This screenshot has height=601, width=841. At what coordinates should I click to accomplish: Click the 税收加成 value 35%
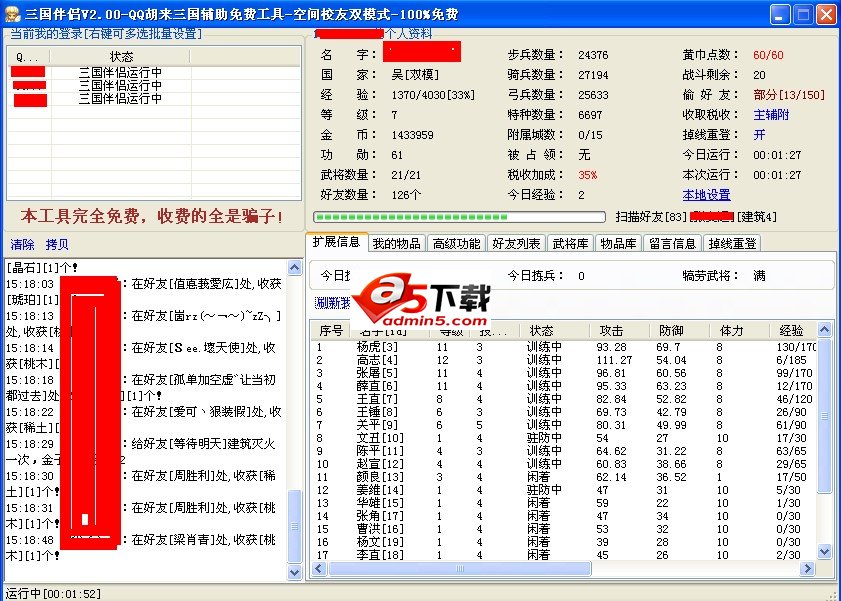click(587, 175)
